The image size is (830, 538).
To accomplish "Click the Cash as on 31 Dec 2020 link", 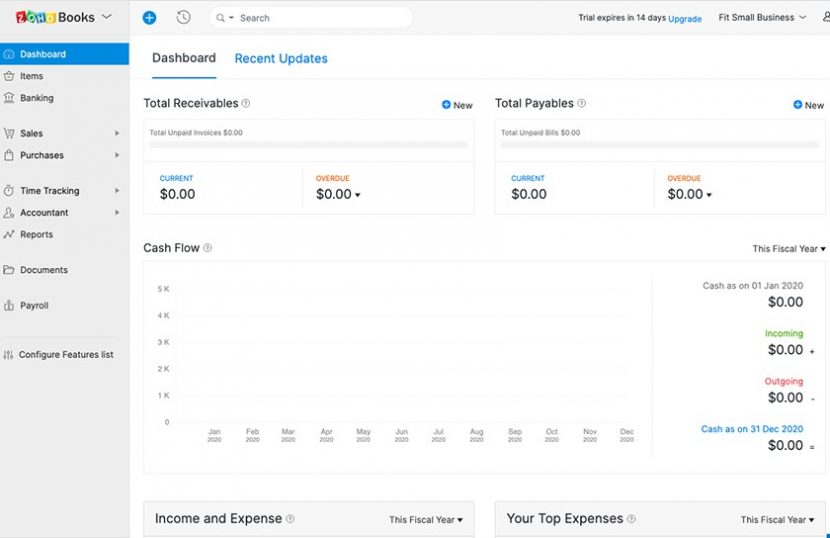I will tap(752, 429).
